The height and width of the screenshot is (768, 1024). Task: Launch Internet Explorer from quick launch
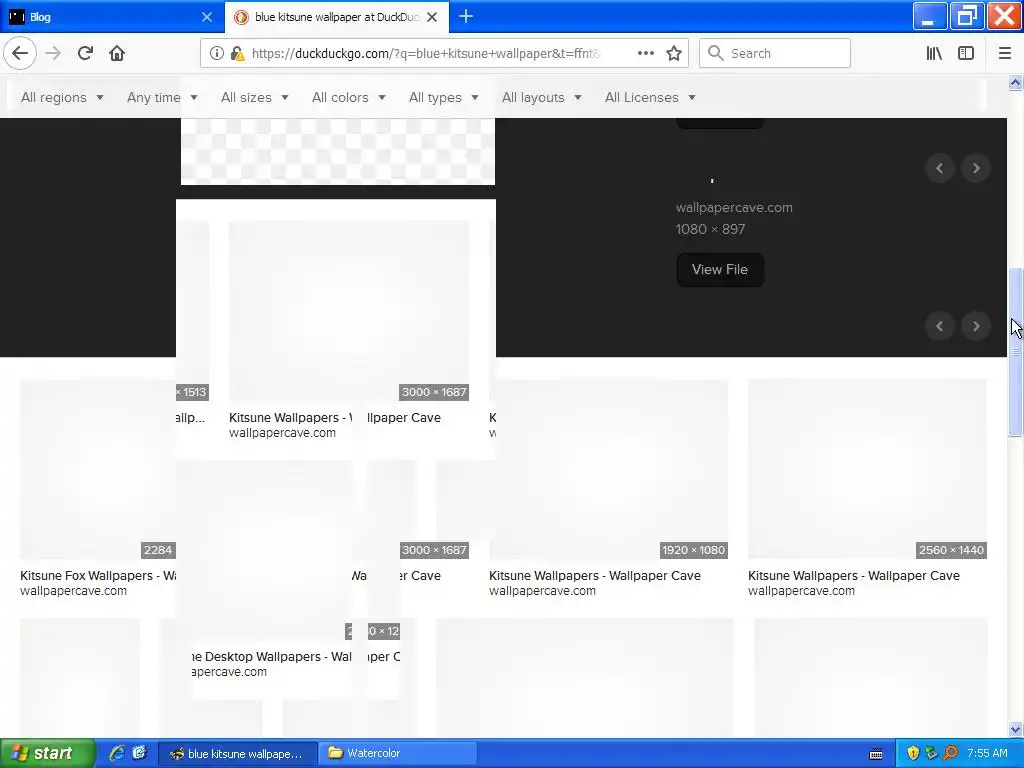click(116, 753)
